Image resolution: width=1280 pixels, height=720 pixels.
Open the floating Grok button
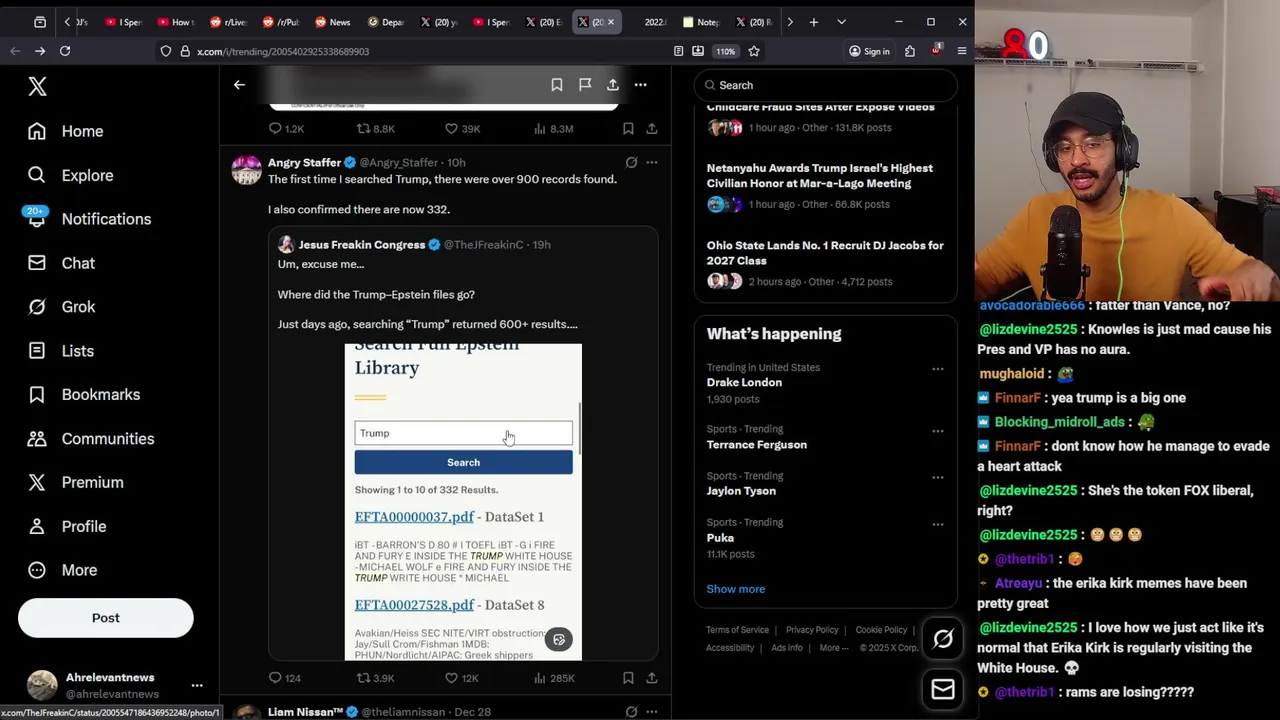tap(943, 639)
